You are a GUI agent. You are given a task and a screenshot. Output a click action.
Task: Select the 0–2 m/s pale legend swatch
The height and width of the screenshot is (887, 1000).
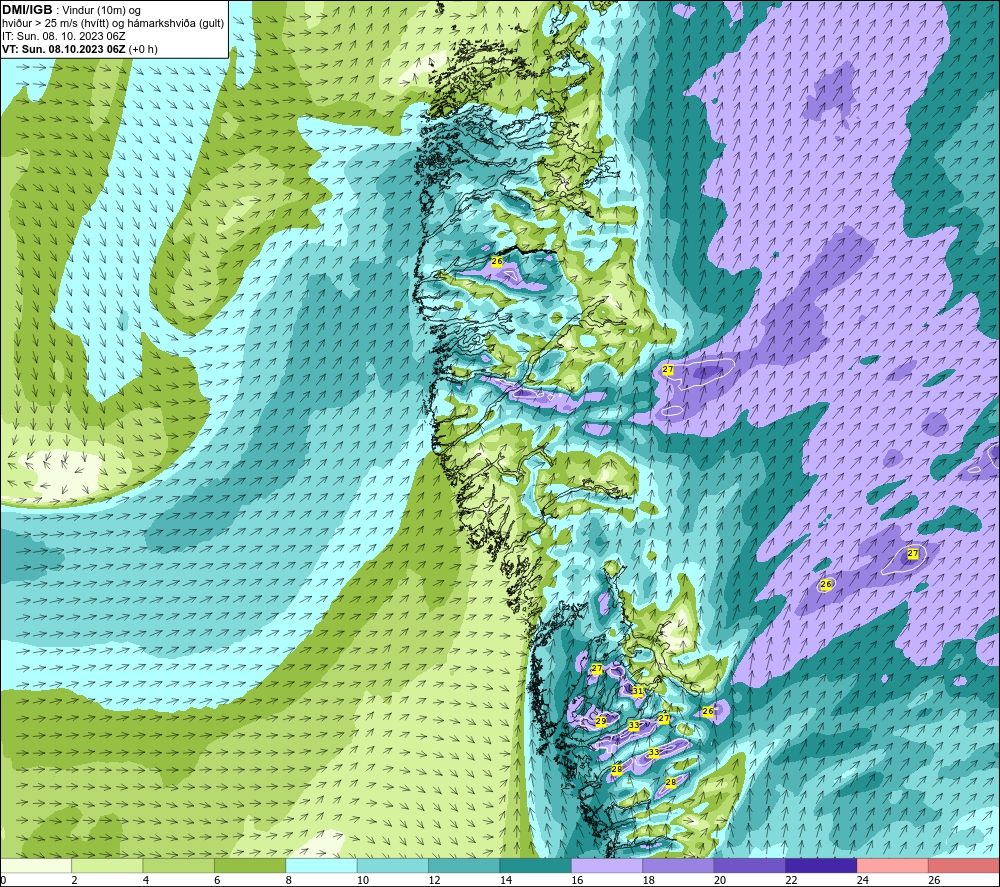coord(36,865)
